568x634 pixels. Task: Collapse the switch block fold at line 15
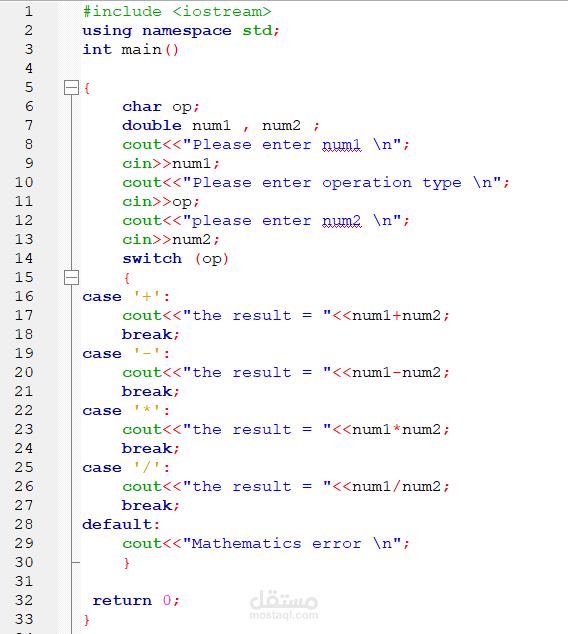point(71,277)
